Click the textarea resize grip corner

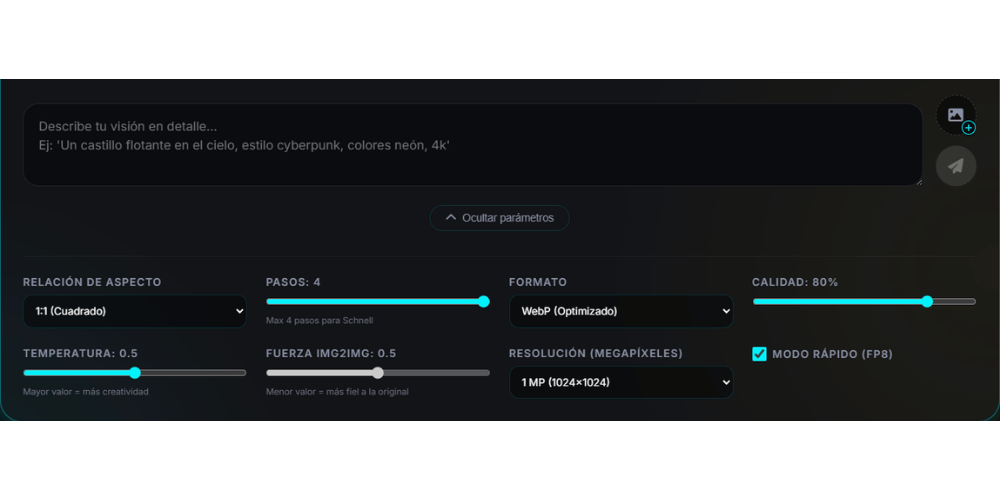click(918, 182)
